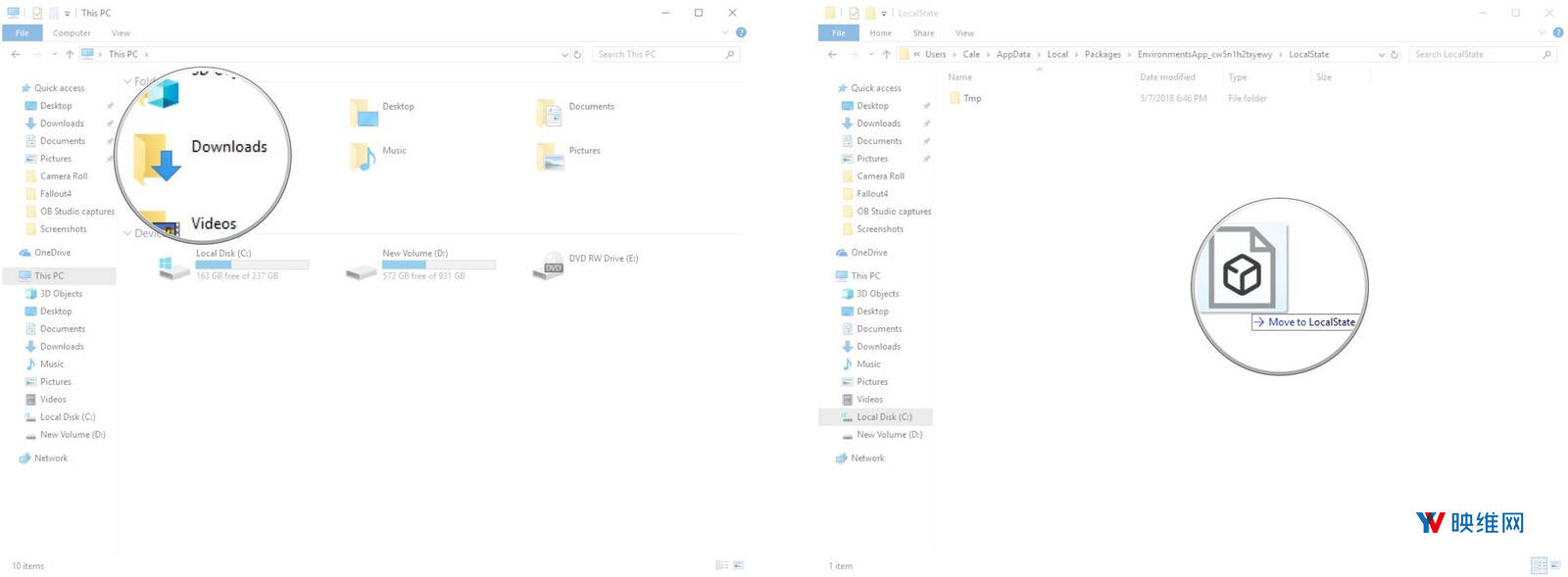Open the Music folder in This PC
Image resolution: width=1568 pixels, height=577 pixels.
pyautogui.click(x=365, y=156)
